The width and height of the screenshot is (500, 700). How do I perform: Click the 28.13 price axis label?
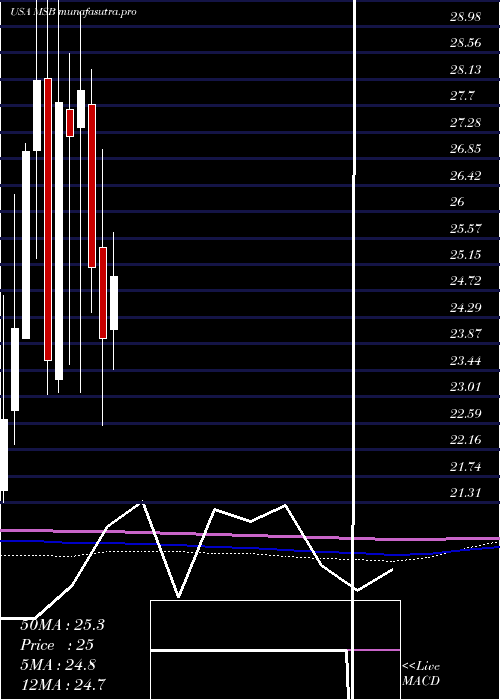pyautogui.click(x=465, y=70)
